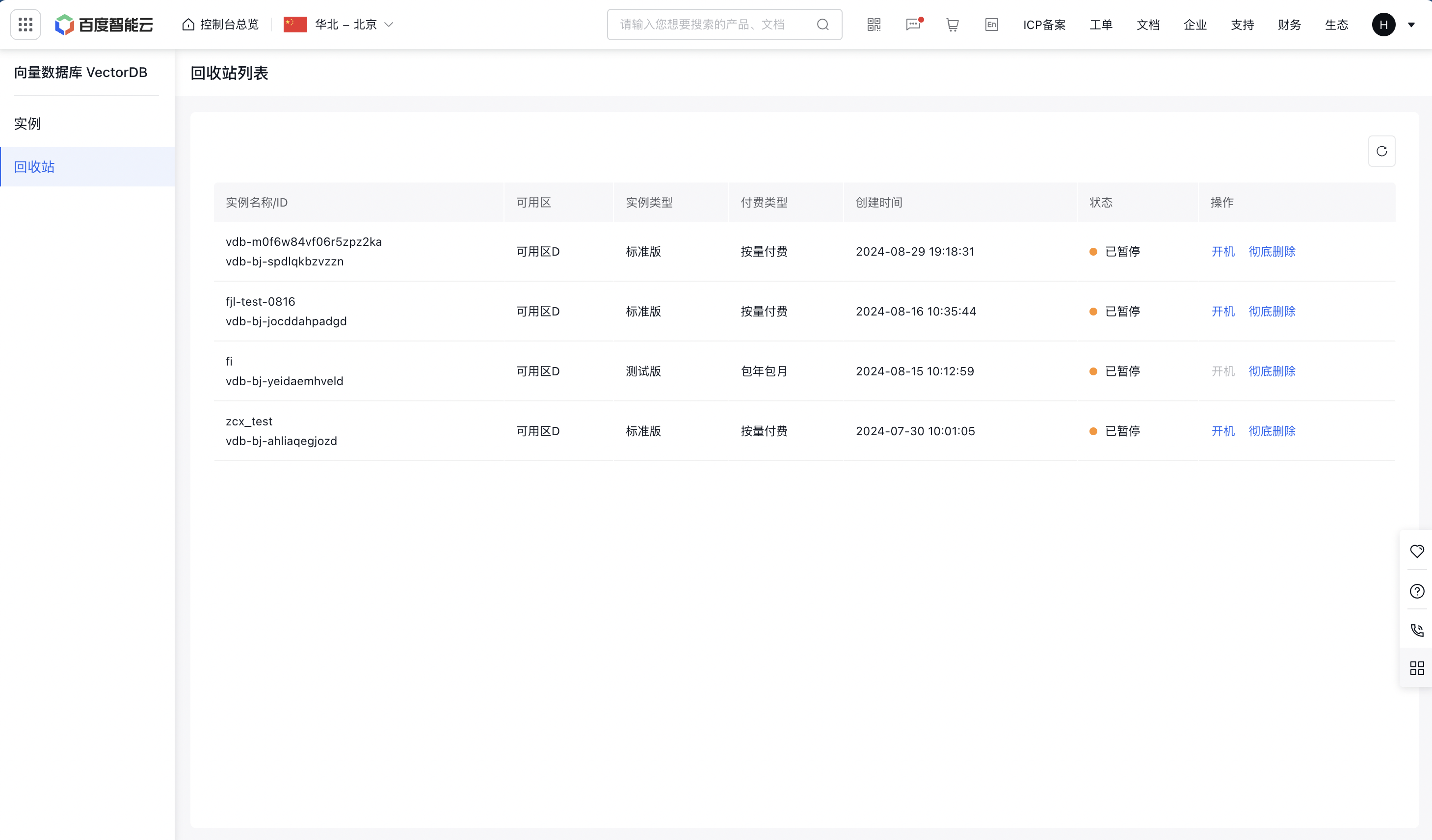Click the search magnifier icon

pyautogui.click(x=823, y=25)
